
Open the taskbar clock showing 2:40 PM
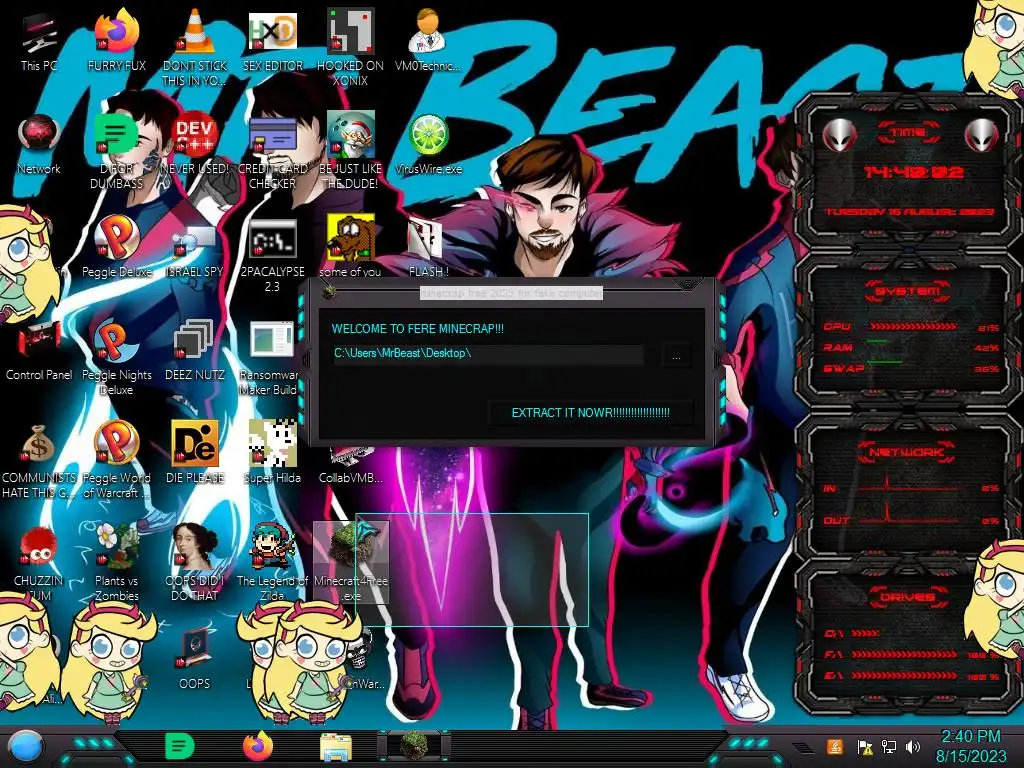[970, 746]
